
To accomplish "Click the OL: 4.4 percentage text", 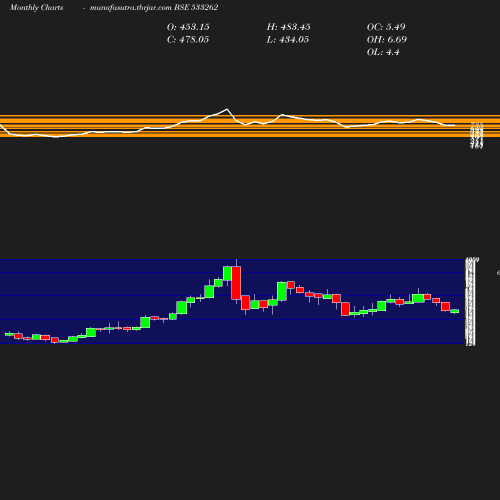I will [x=383, y=52].
